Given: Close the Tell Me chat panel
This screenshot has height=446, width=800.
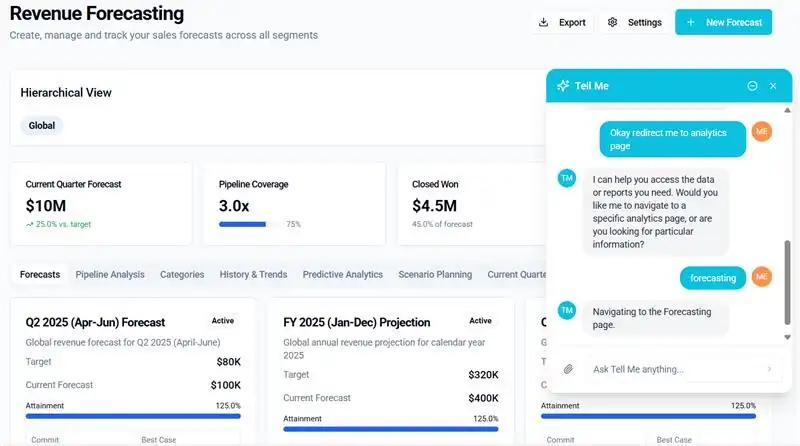Looking at the screenshot, I should (x=773, y=86).
